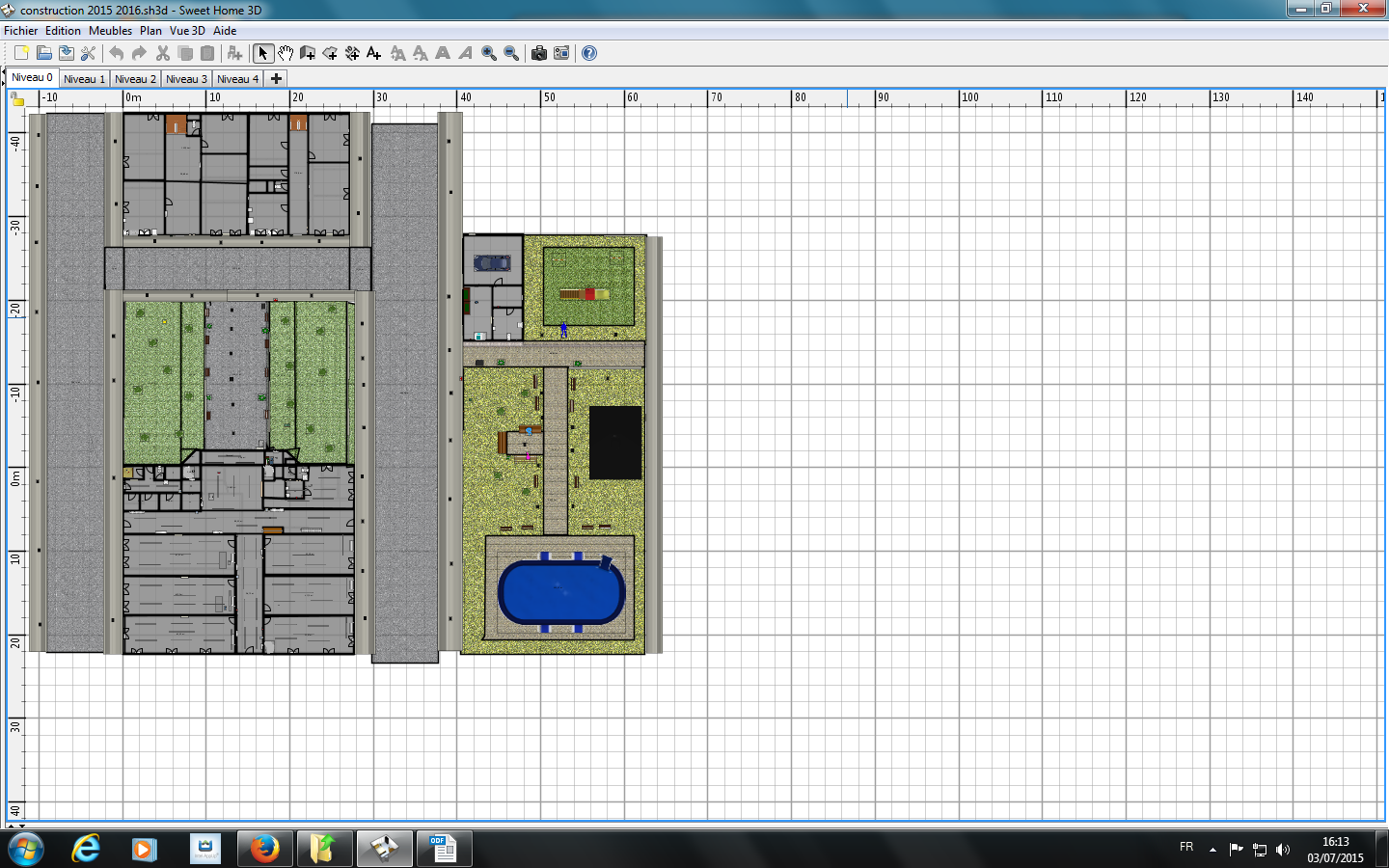
Task: Activate the Select arrow tool
Action: point(263,53)
